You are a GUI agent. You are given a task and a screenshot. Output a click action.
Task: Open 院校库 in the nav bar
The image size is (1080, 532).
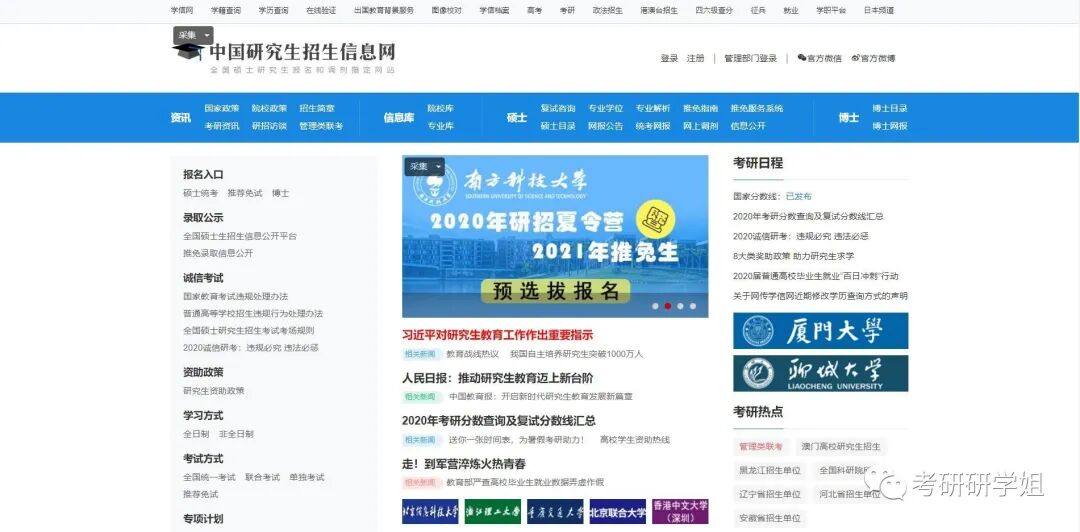[x=441, y=108]
